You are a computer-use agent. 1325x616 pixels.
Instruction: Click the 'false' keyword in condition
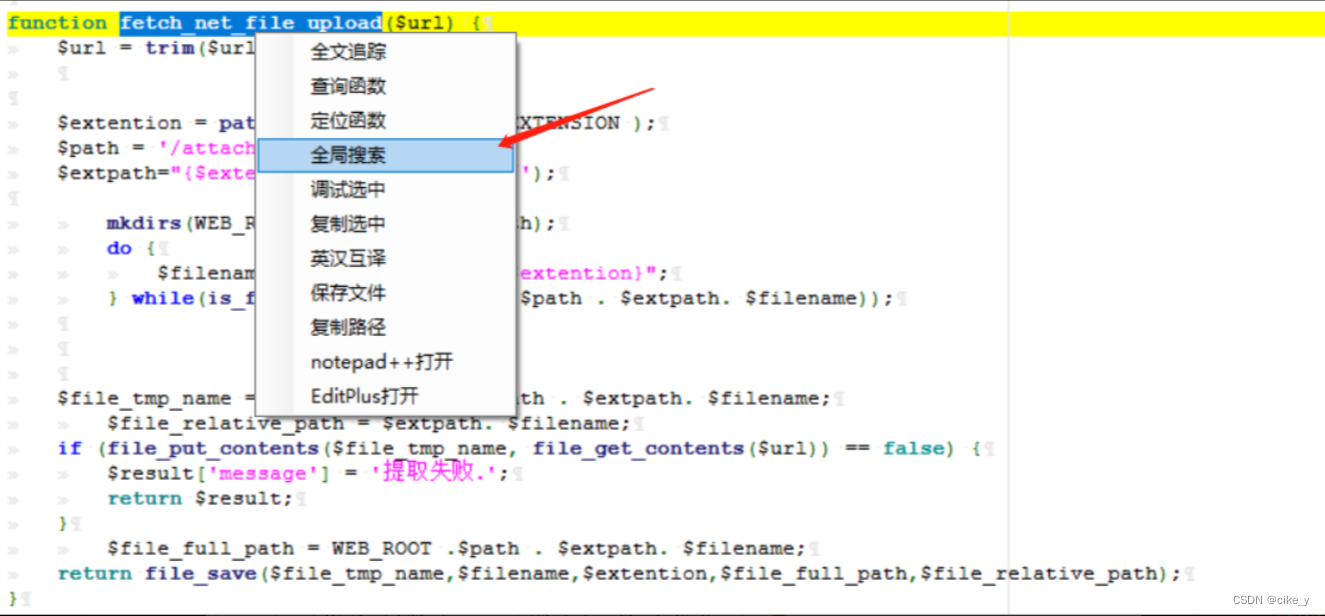(914, 448)
